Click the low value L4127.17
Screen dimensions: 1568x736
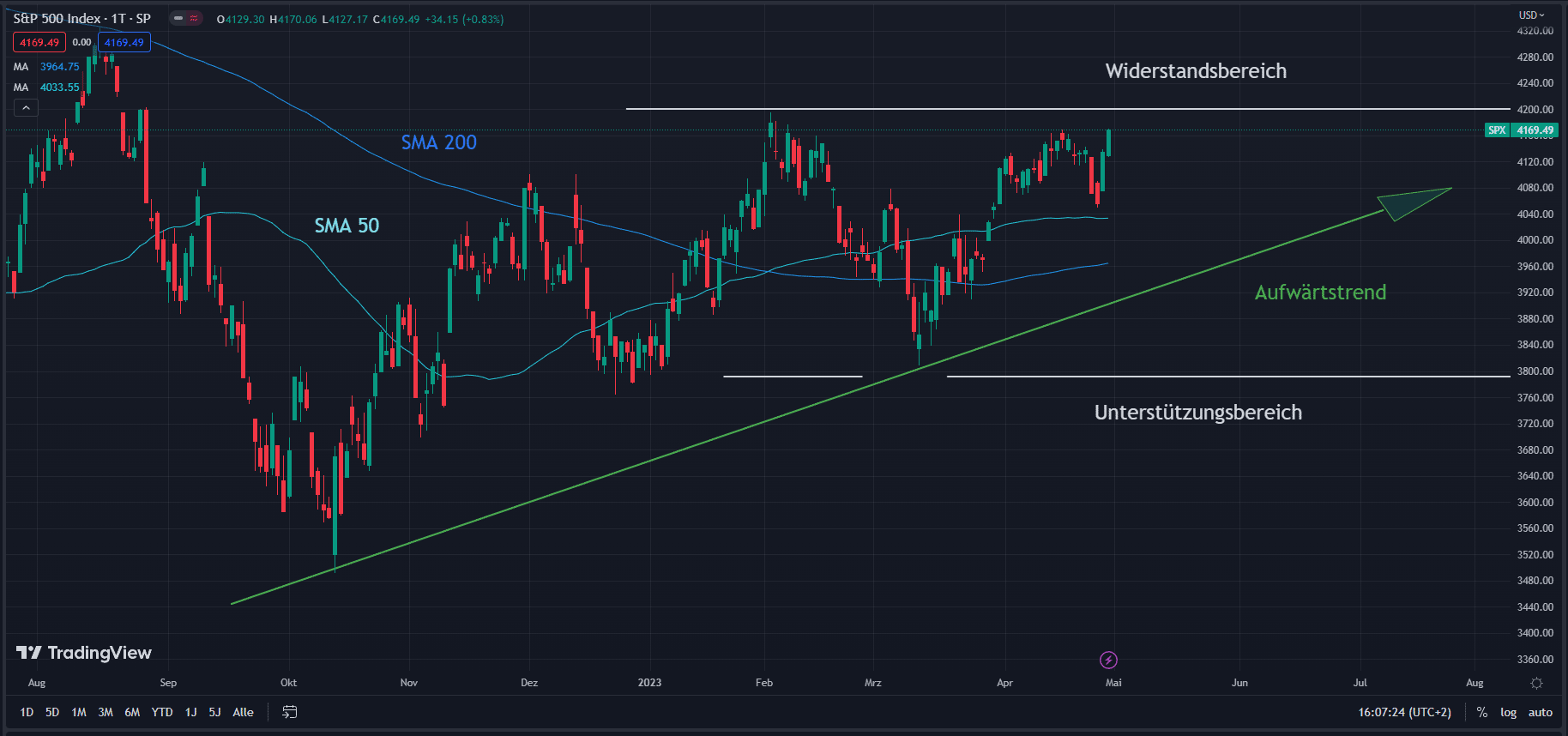[345, 19]
